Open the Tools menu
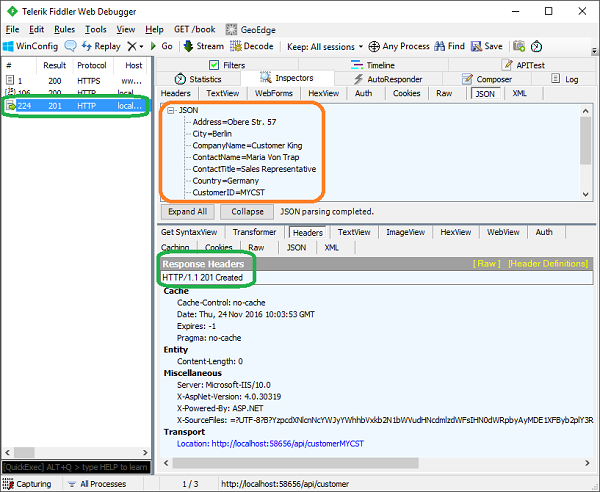This screenshot has width=600, height=492. point(95,29)
